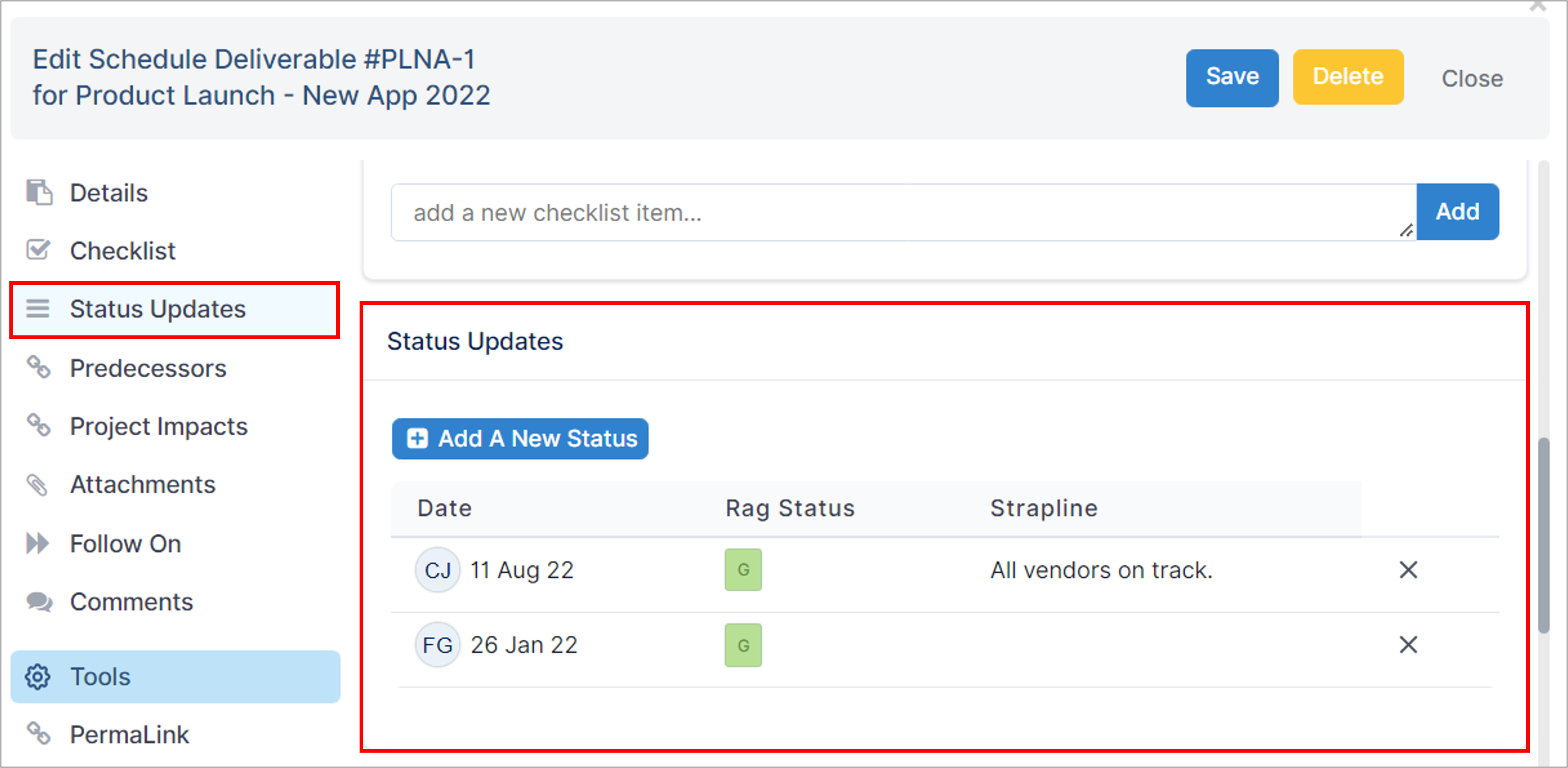Screen dimensions: 1568x768
Task: Click Add to add checklist item
Action: tap(1457, 211)
